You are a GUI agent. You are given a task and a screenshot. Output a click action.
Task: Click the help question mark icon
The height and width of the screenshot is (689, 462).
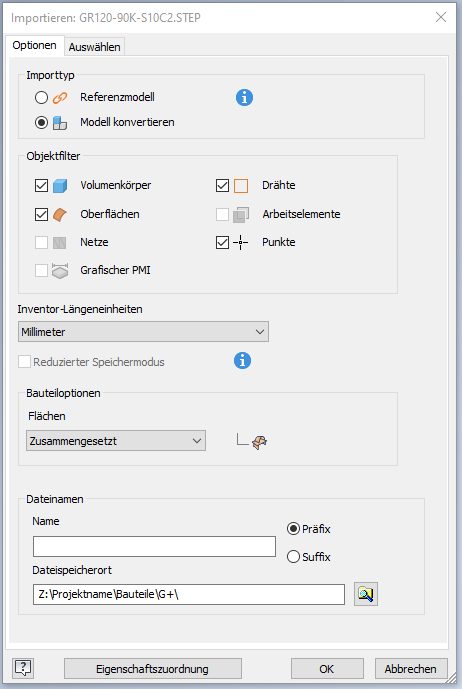pyautogui.click(x=23, y=668)
